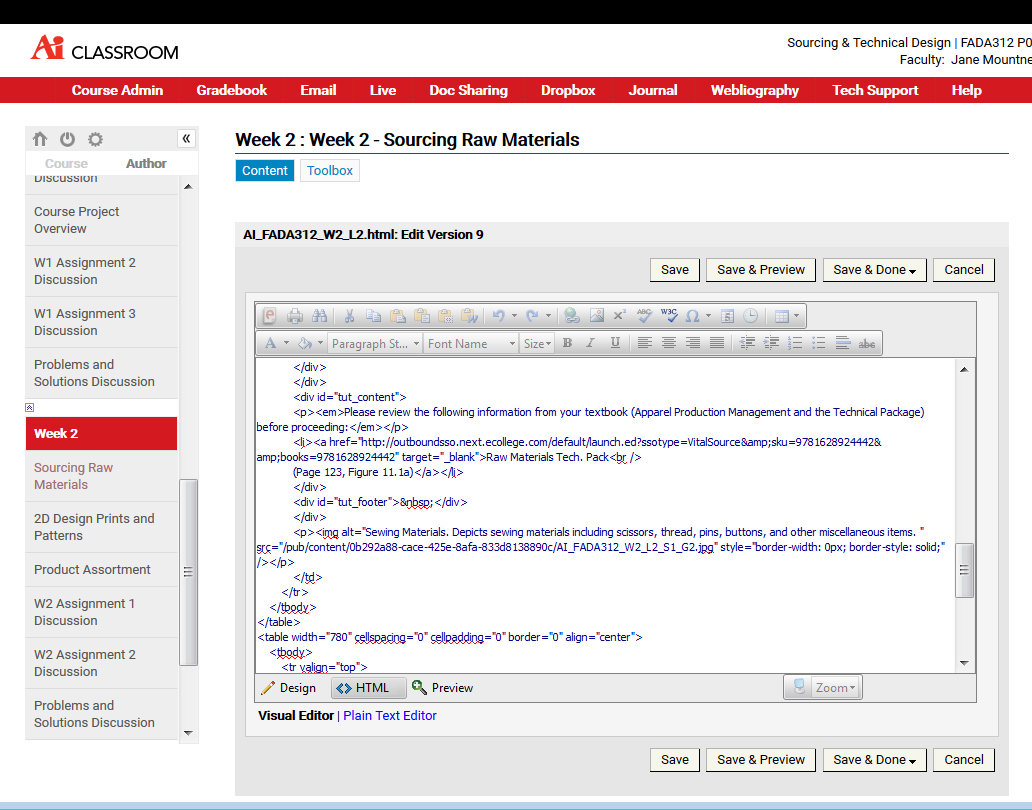Switch to the Toolbox tab
This screenshot has height=810, width=1032.
(x=329, y=171)
